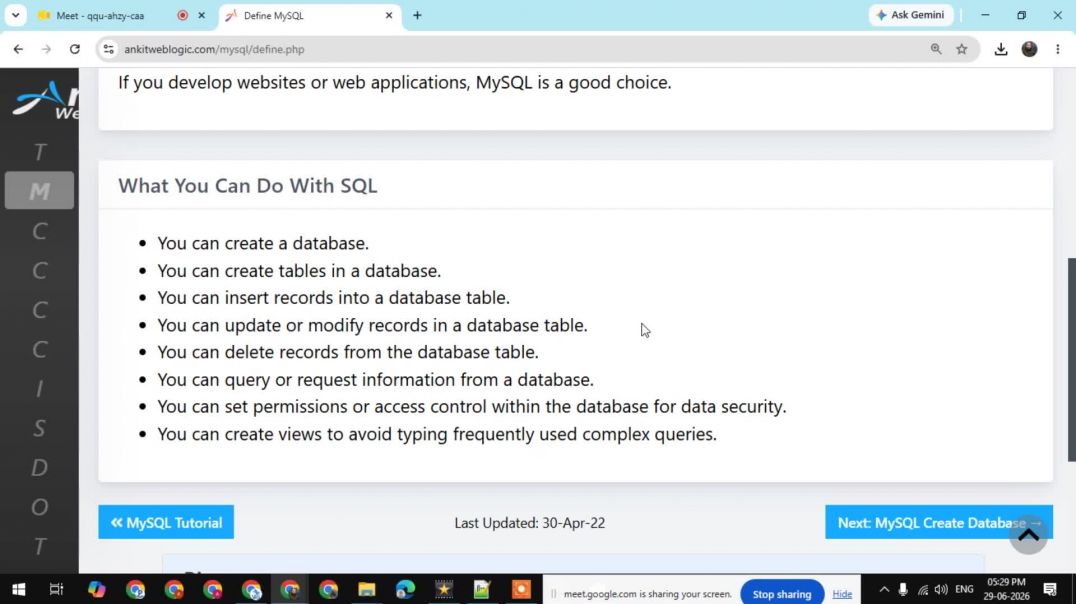The height and width of the screenshot is (604, 1076).
Task: Reload the Define MySQL page
Action: tap(75, 49)
